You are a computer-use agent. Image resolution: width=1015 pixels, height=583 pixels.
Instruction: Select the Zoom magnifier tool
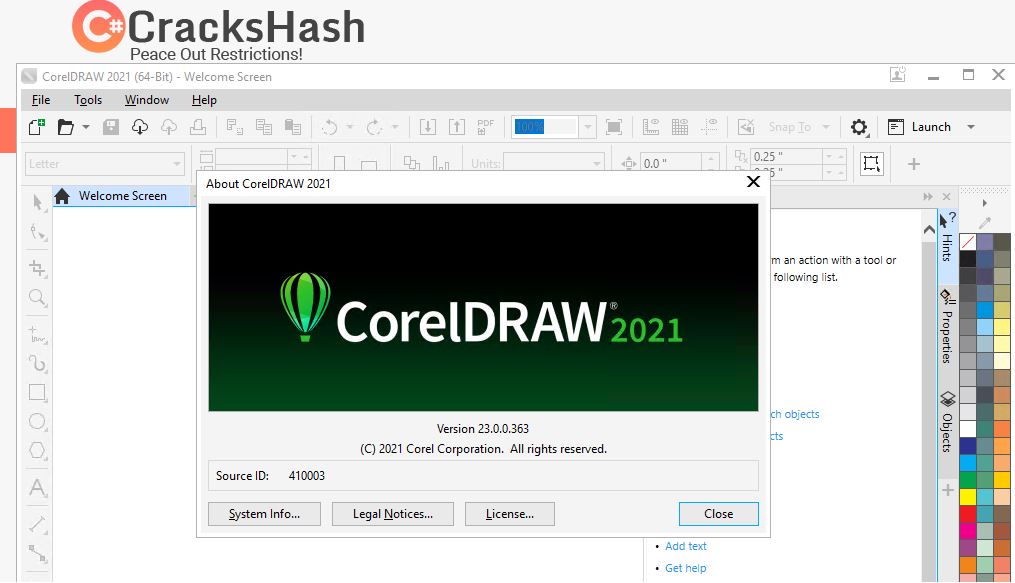tap(38, 298)
